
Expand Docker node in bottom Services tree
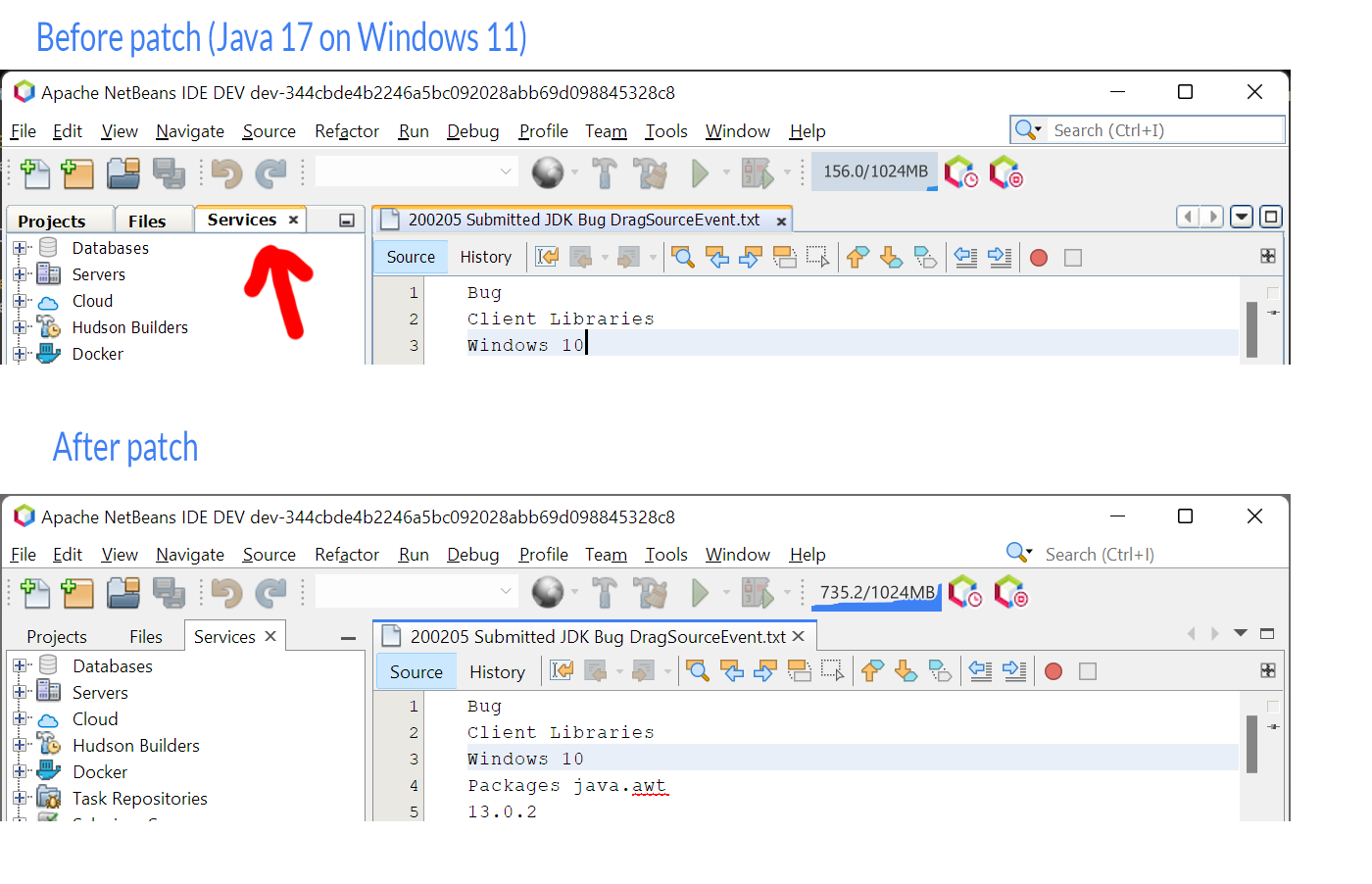coord(20,771)
